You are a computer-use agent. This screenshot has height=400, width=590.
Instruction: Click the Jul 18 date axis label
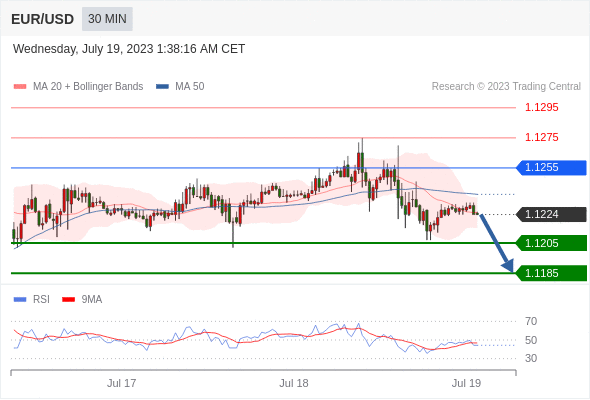(293, 383)
